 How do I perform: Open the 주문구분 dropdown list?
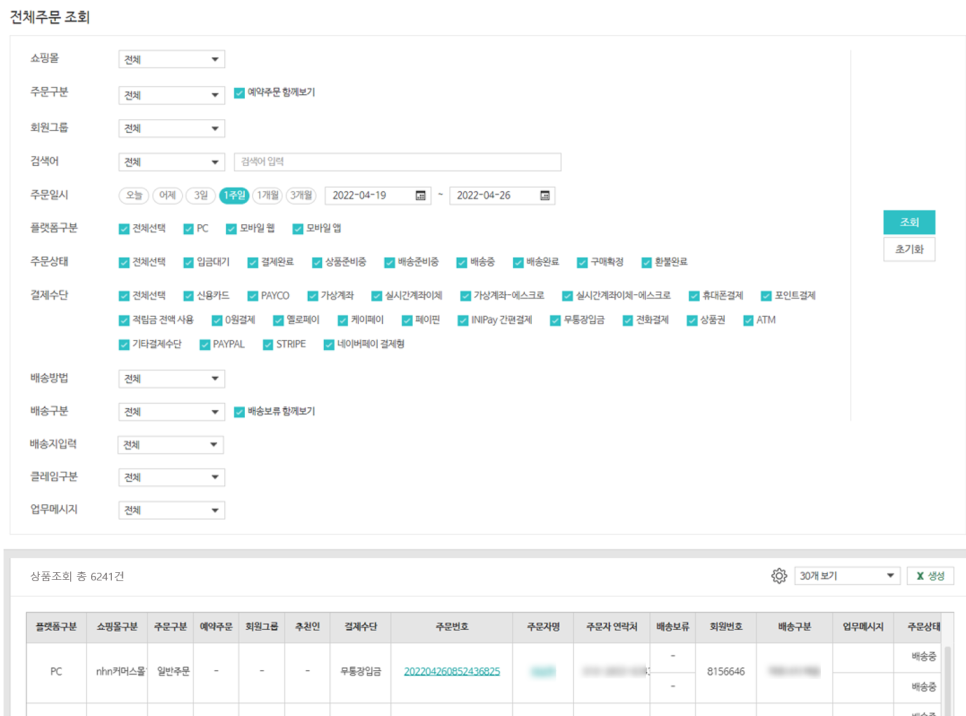[171, 96]
